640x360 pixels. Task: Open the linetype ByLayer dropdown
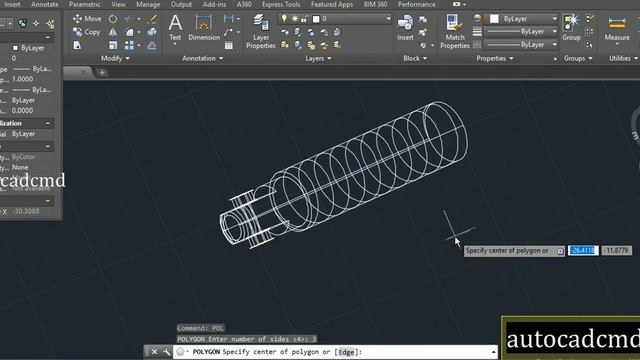[x=554, y=44]
